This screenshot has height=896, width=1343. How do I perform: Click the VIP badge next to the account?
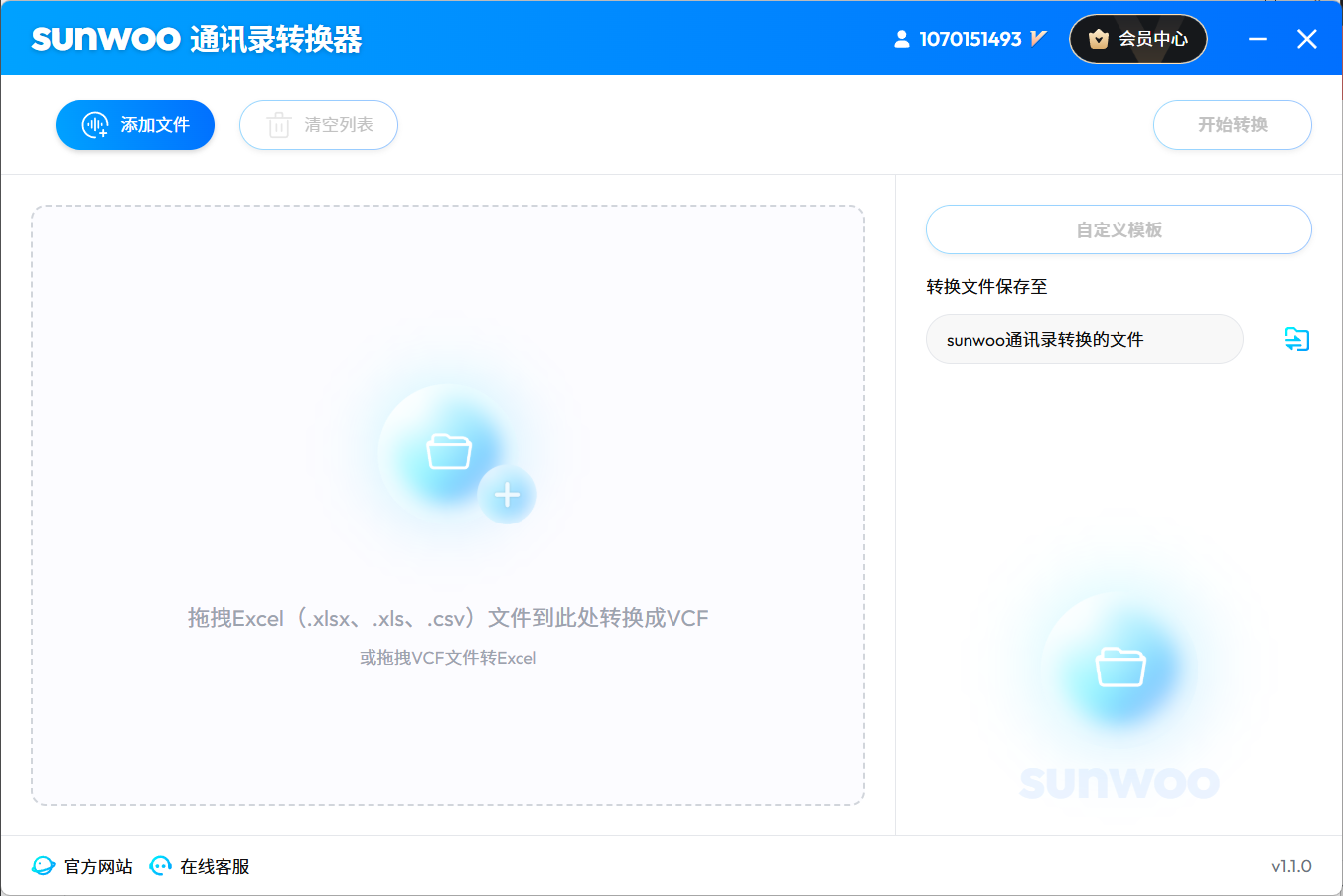point(1039,39)
